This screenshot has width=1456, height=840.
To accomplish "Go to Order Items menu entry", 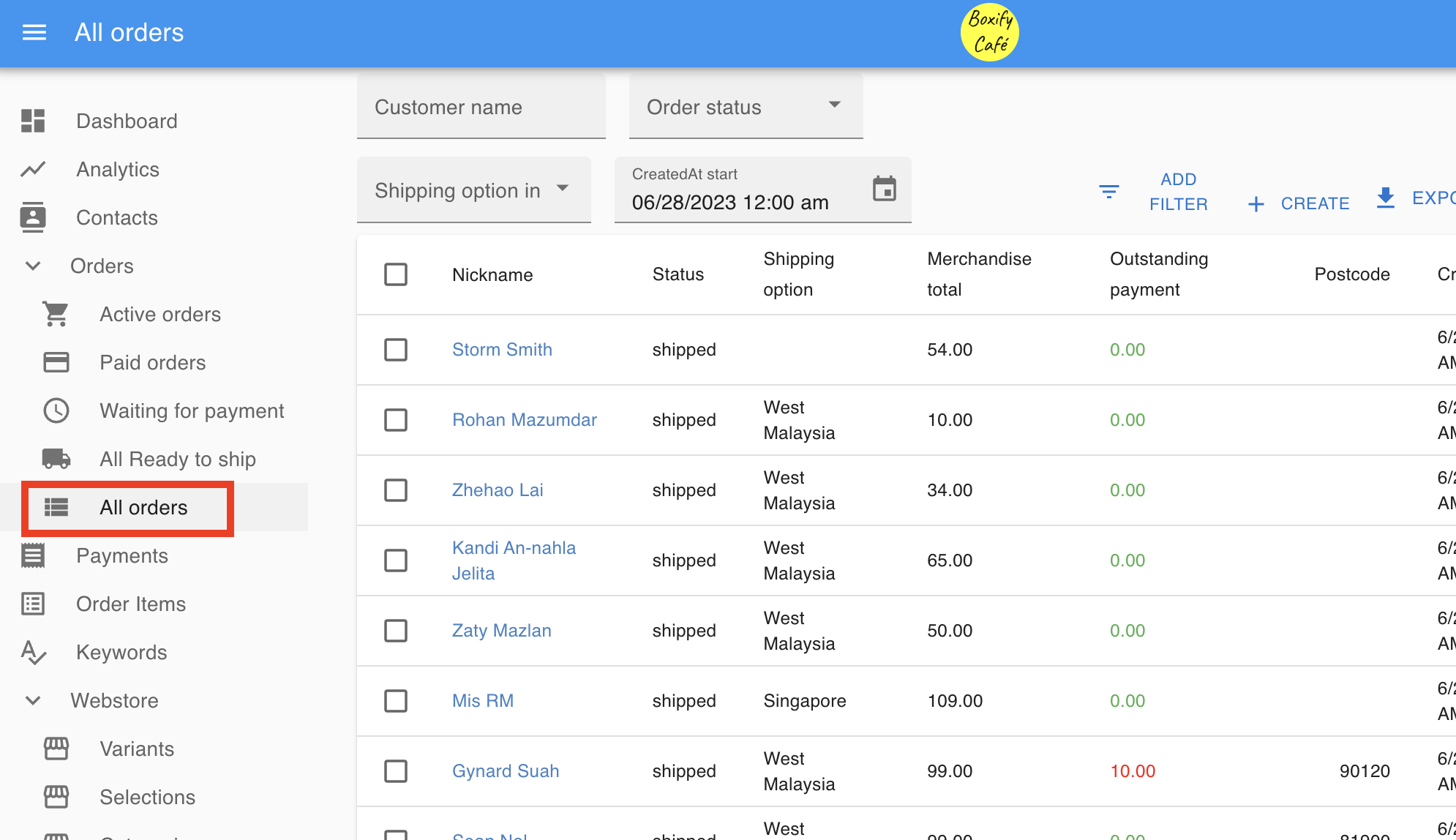I will point(131,604).
